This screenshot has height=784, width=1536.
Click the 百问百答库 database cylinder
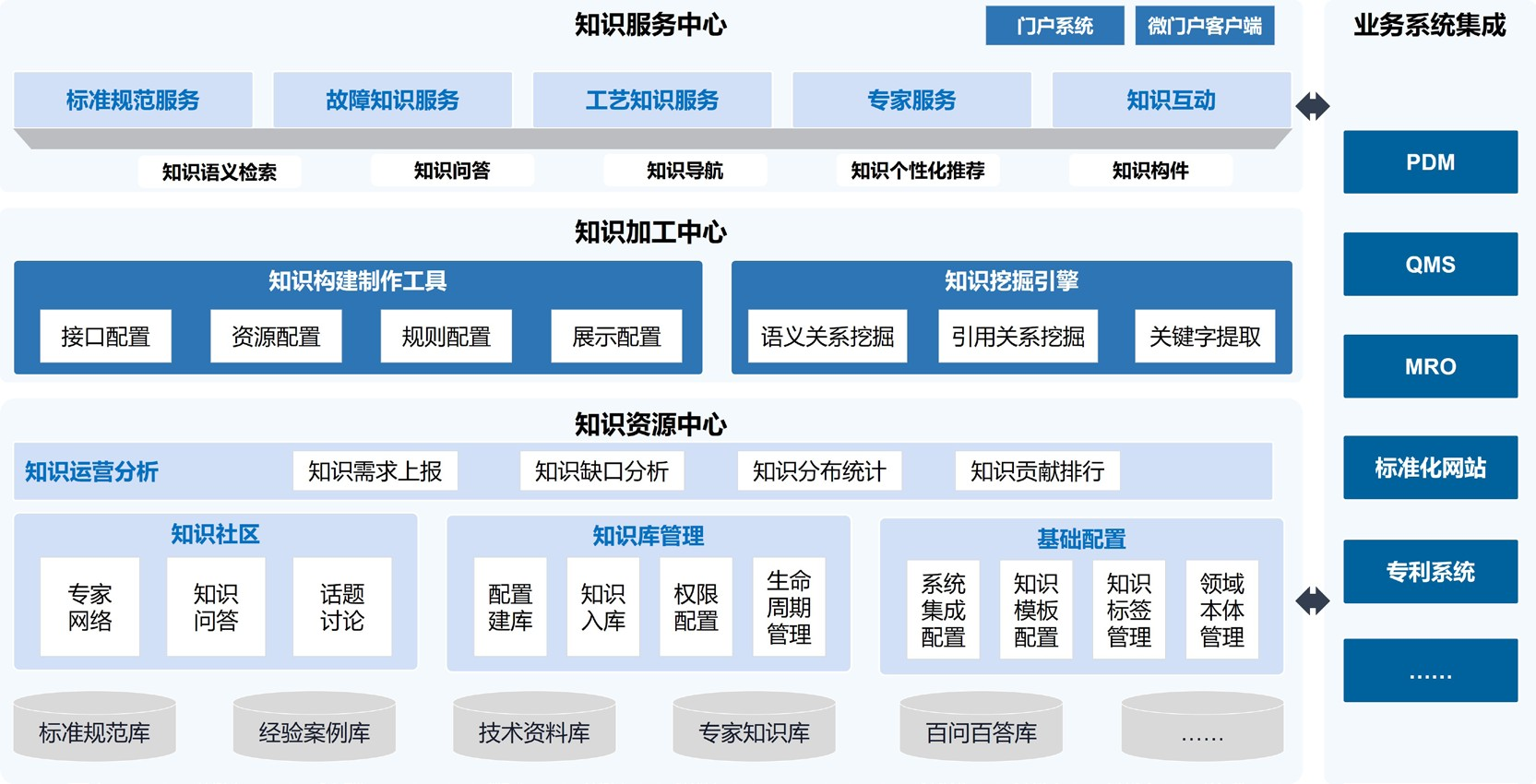981,729
